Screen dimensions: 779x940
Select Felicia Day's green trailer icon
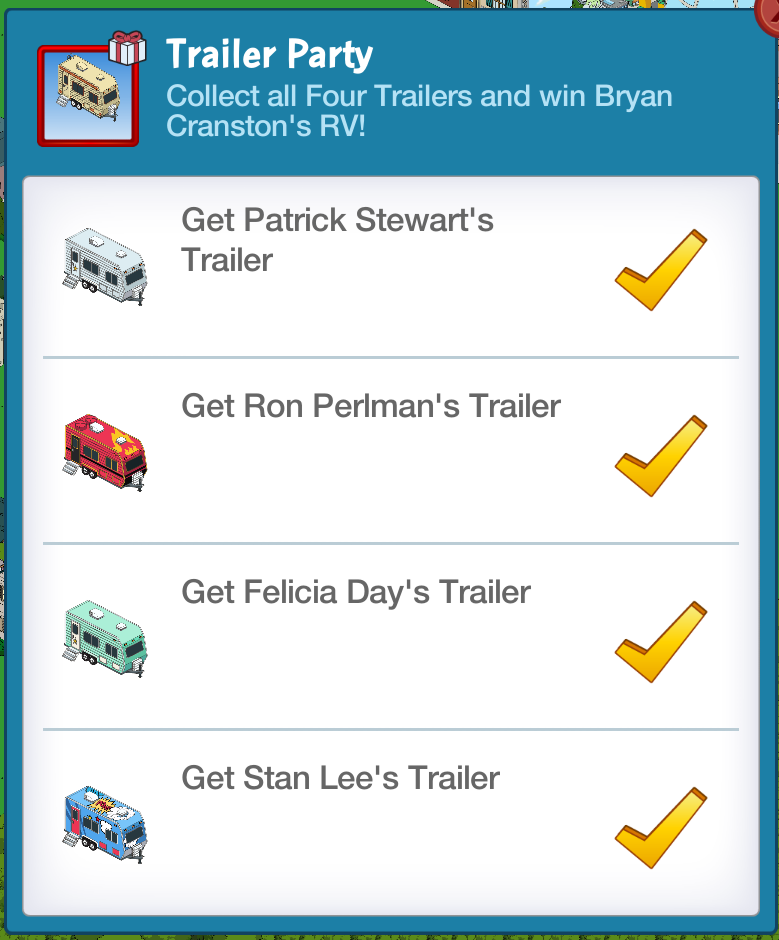click(x=105, y=637)
